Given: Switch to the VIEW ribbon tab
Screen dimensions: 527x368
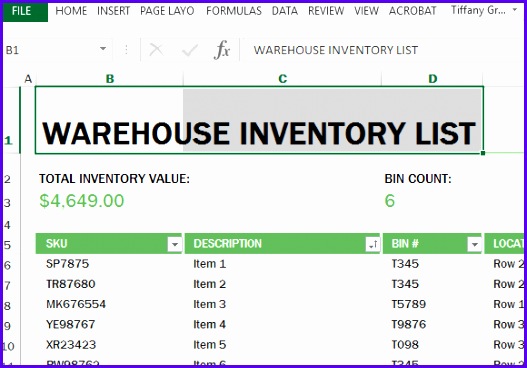Looking at the screenshot, I should (366, 11).
